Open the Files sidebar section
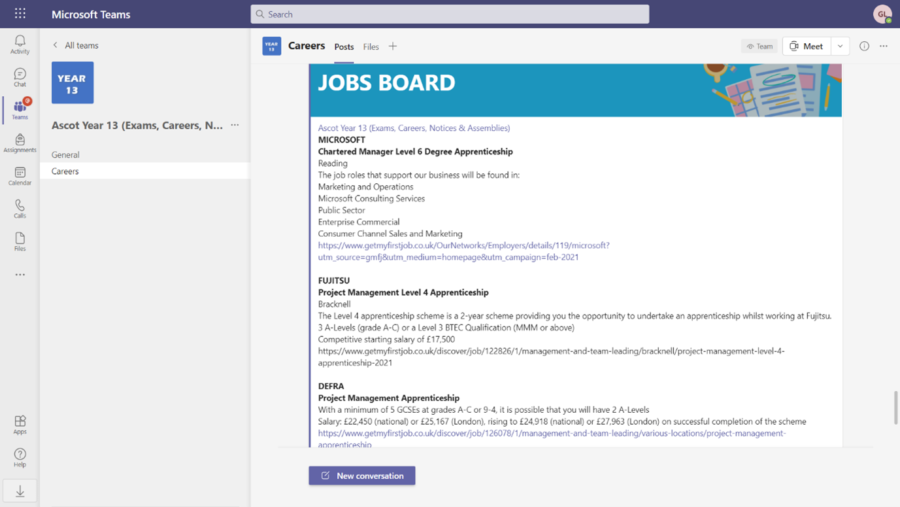 click(x=20, y=242)
